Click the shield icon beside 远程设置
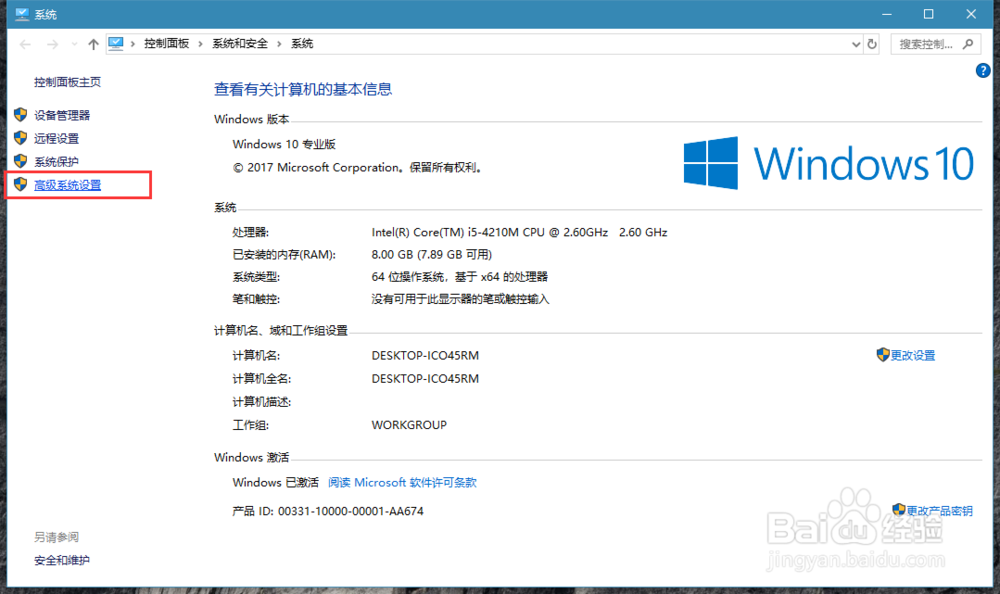 tap(20, 138)
